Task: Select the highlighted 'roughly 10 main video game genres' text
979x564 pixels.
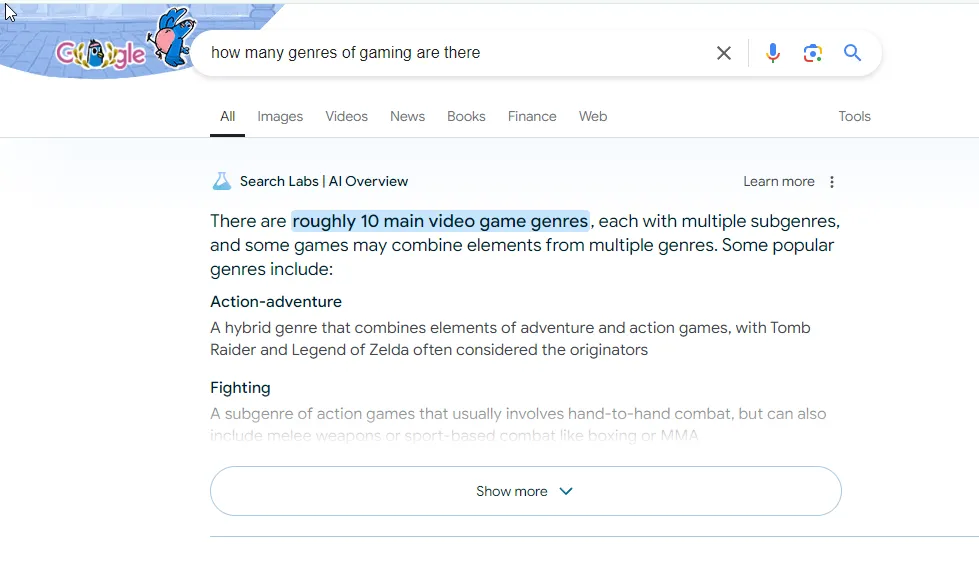Action: point(440,221)
